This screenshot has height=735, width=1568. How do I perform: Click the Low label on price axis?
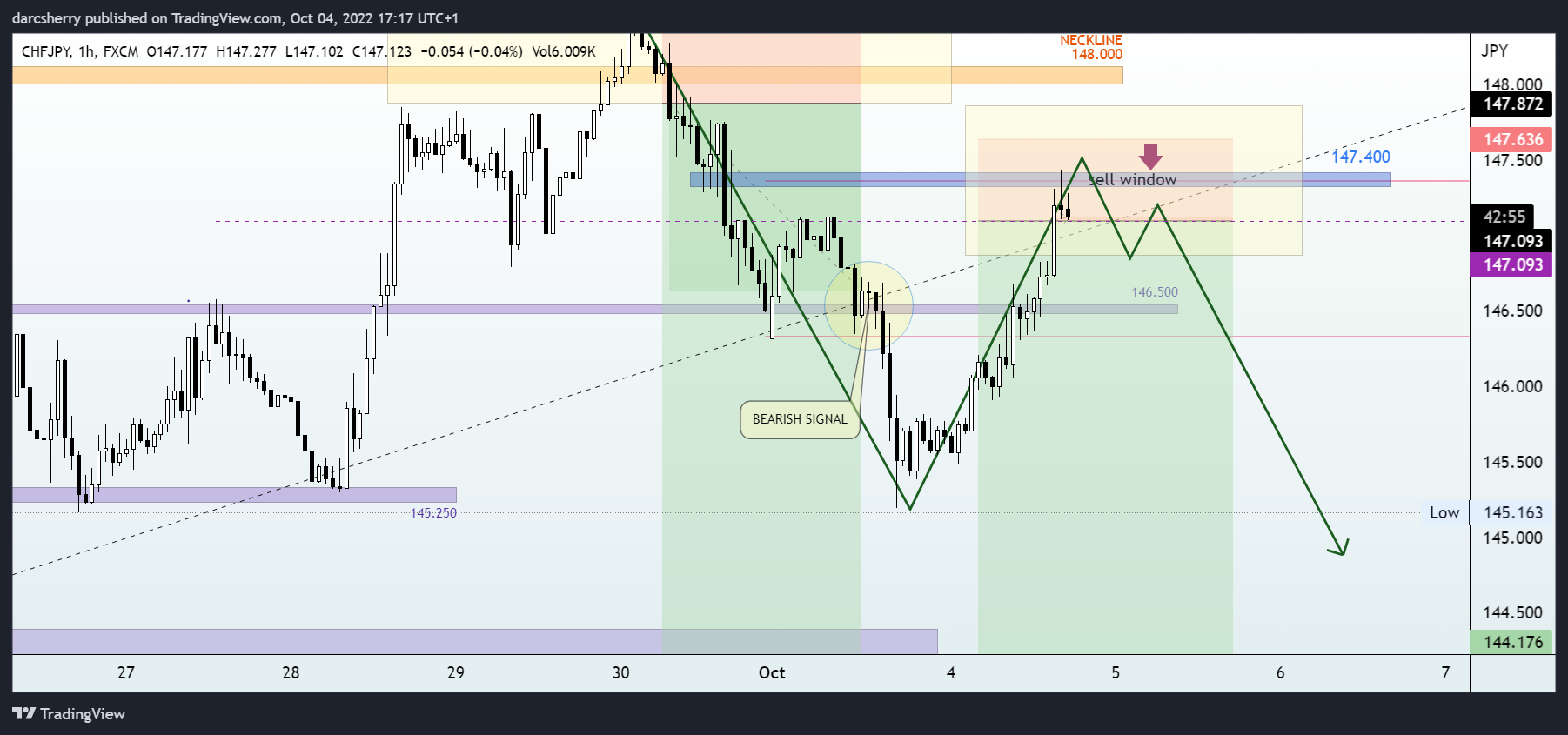1444,512
